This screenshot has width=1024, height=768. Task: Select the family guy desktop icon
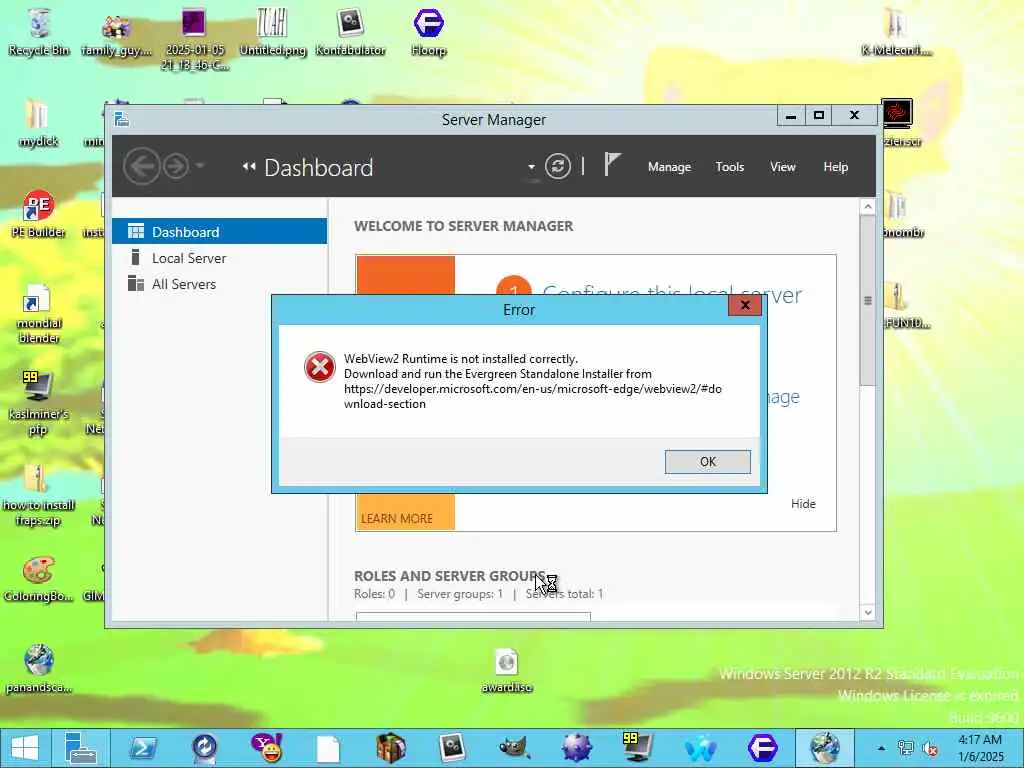116,34
